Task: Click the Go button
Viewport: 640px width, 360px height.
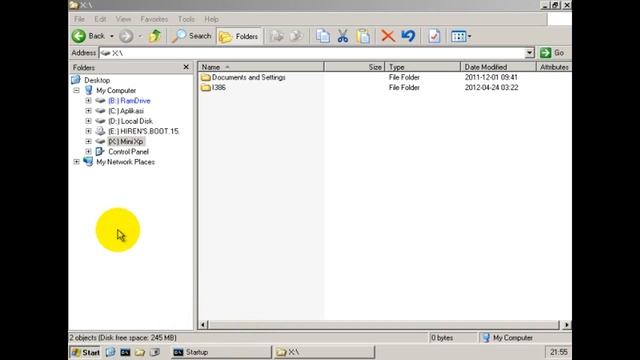Action: click(552, 53)
